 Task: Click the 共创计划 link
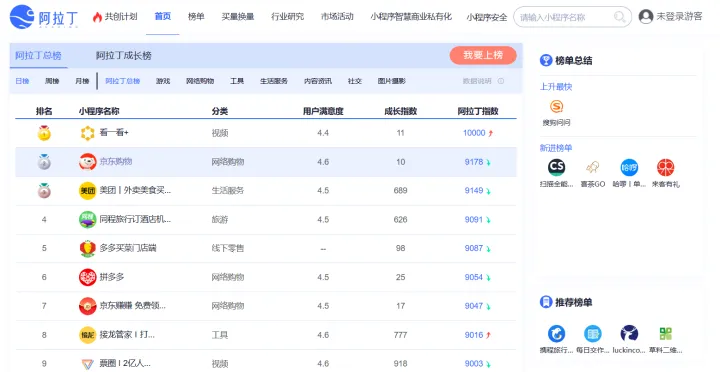point(121,17)
